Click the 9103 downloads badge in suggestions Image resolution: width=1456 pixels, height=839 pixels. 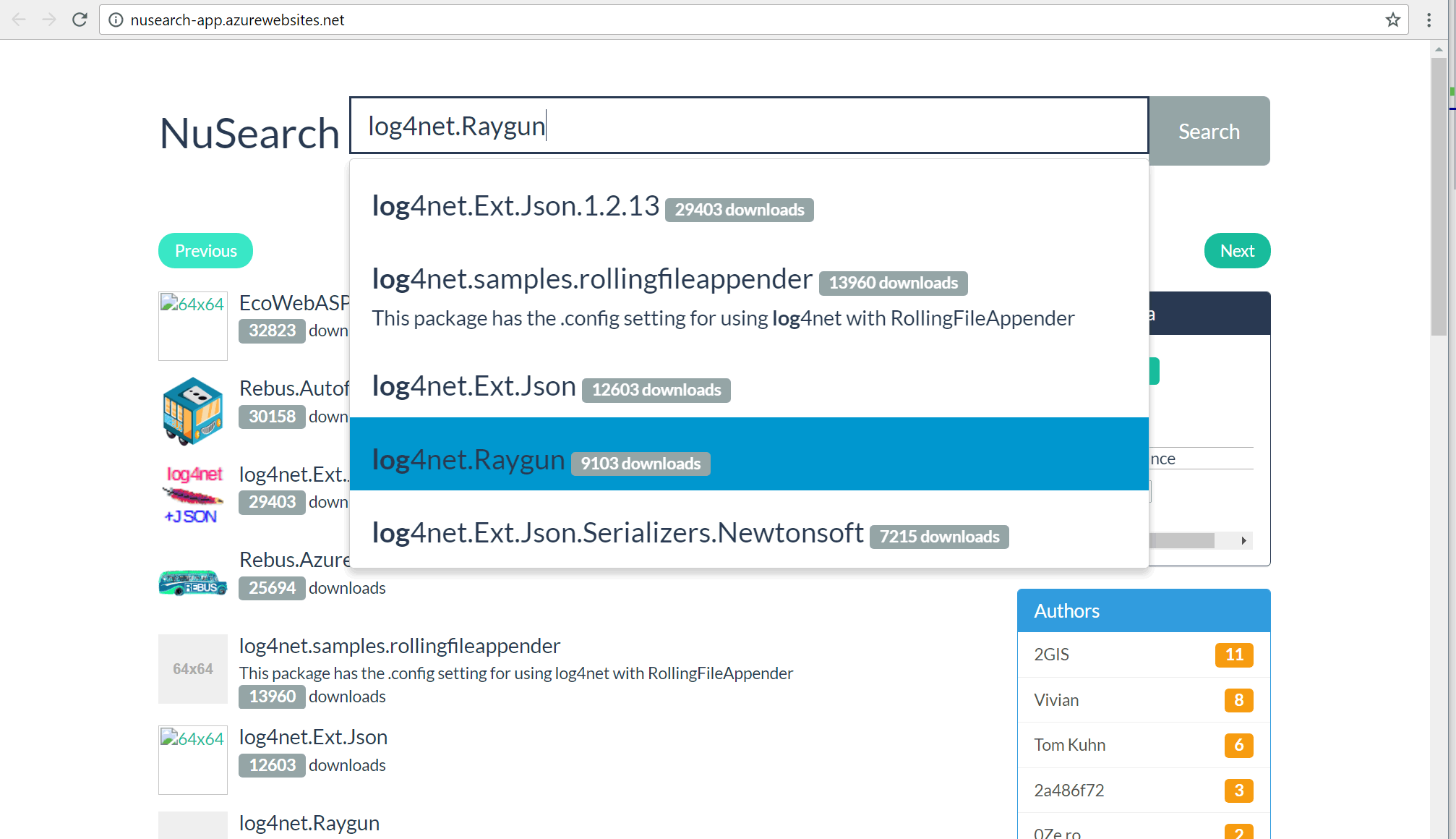point(641,464)
